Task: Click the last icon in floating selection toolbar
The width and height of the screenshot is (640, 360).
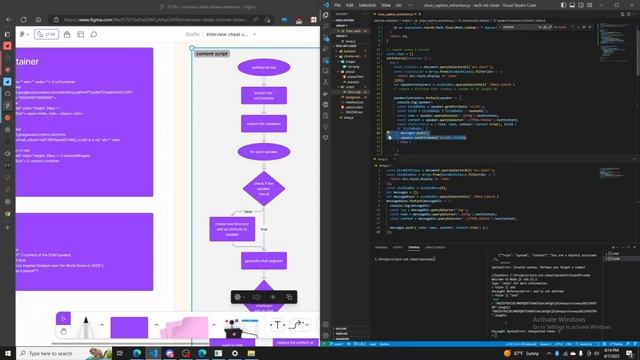Action: click(x=289, y=297)
